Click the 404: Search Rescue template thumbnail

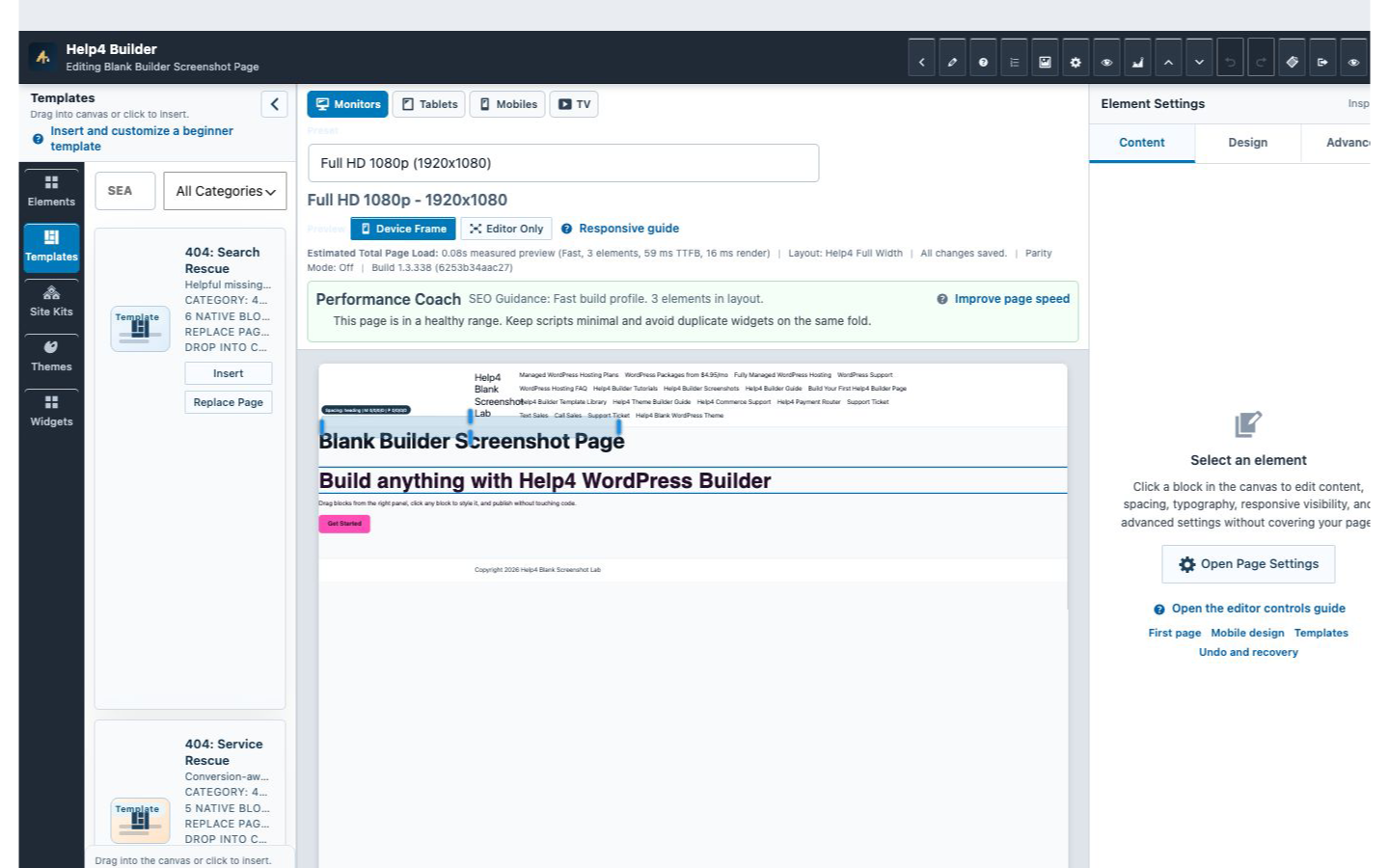140,329
